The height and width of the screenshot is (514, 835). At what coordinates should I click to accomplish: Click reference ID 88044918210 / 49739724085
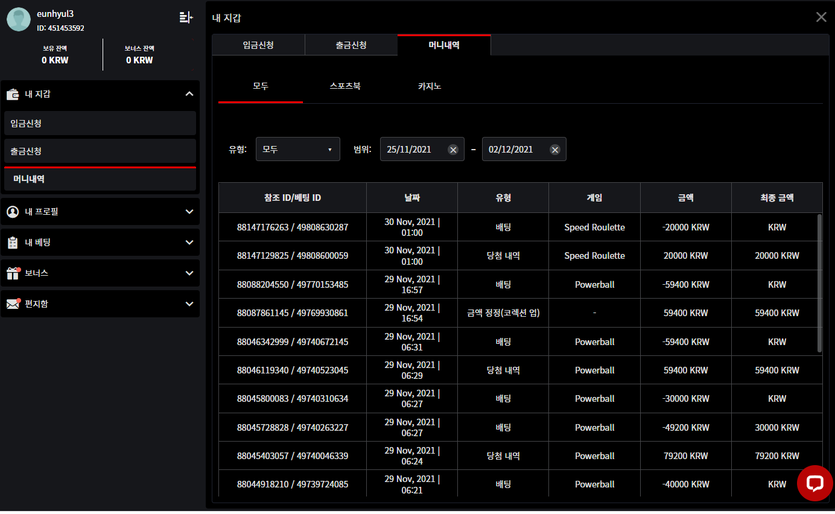point(292,485)
